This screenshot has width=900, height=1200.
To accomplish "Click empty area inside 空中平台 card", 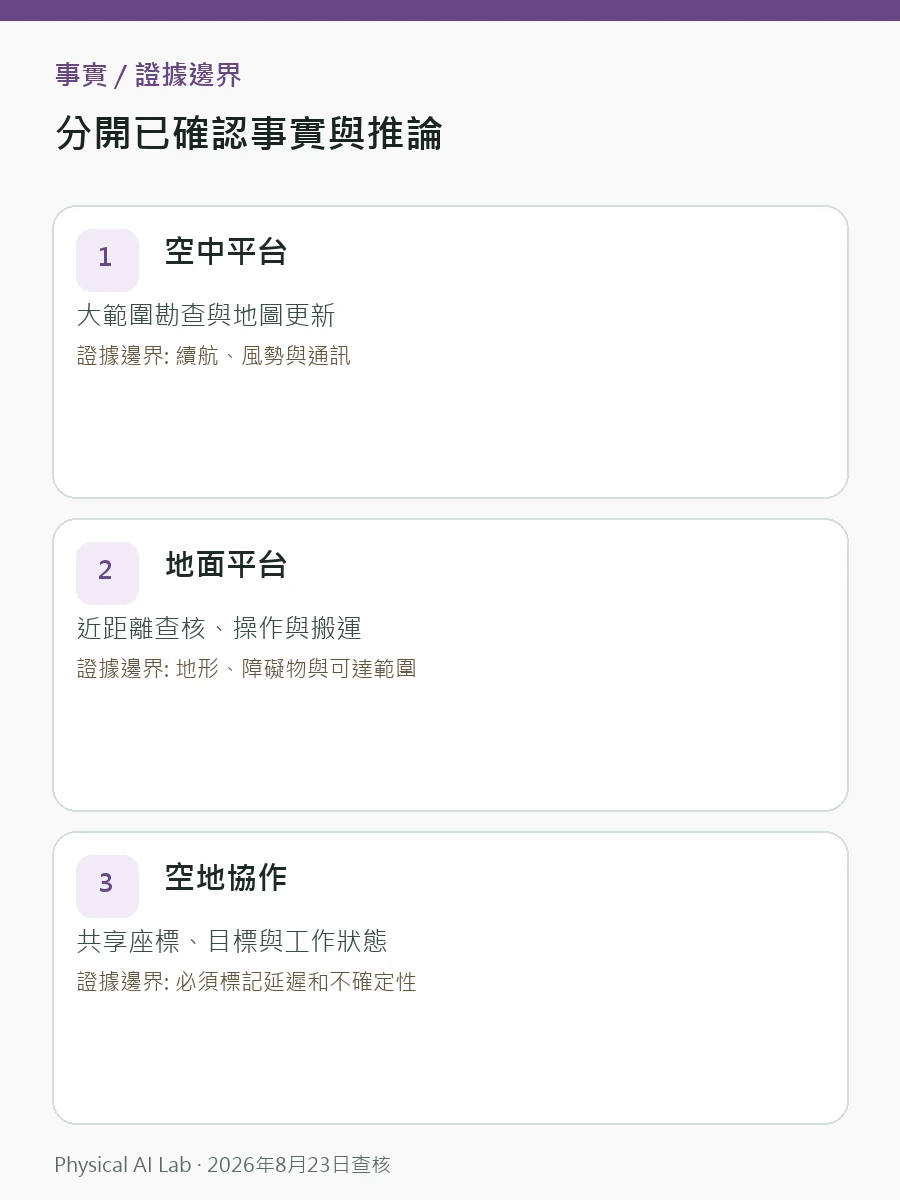I will click(450, 435).
